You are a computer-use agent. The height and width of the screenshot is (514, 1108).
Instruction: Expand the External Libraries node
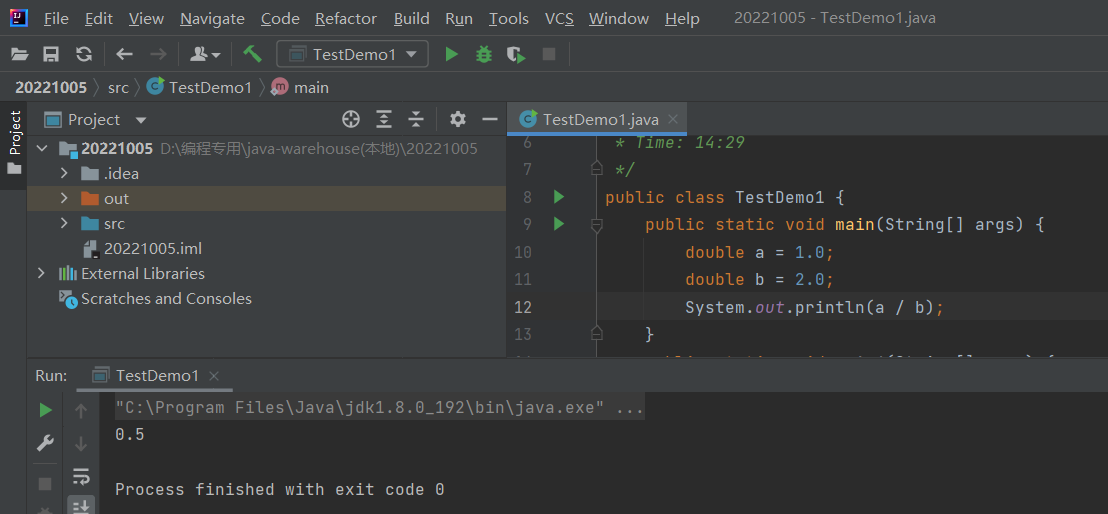click(41, 273)
